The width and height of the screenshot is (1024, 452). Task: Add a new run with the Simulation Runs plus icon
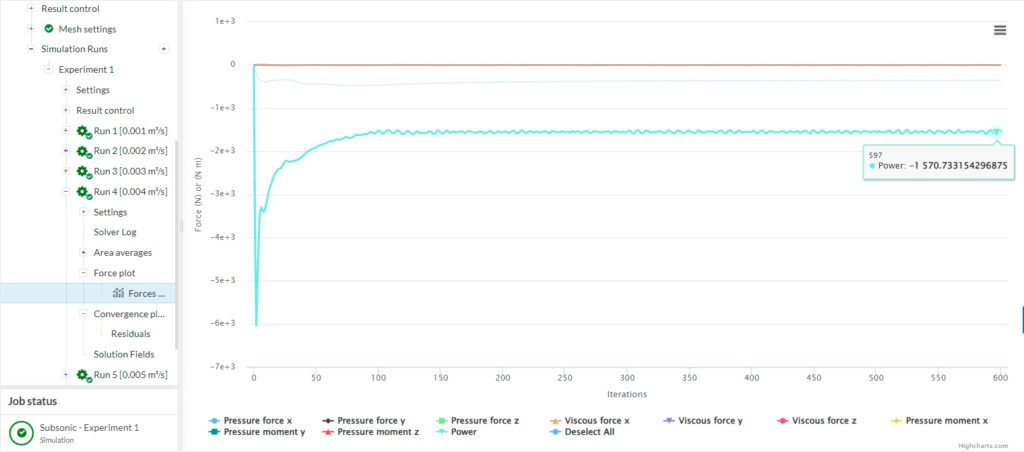click(164, 49)
